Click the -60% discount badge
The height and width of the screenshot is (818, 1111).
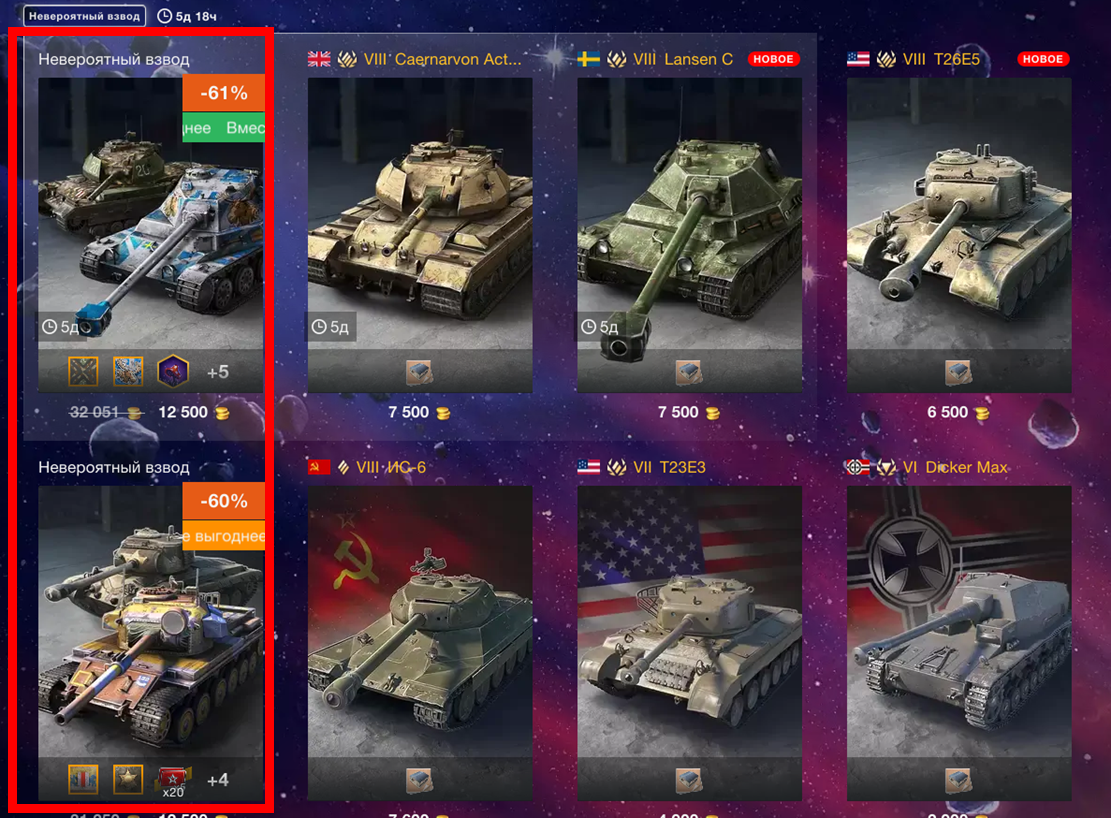tap(223, 501)
